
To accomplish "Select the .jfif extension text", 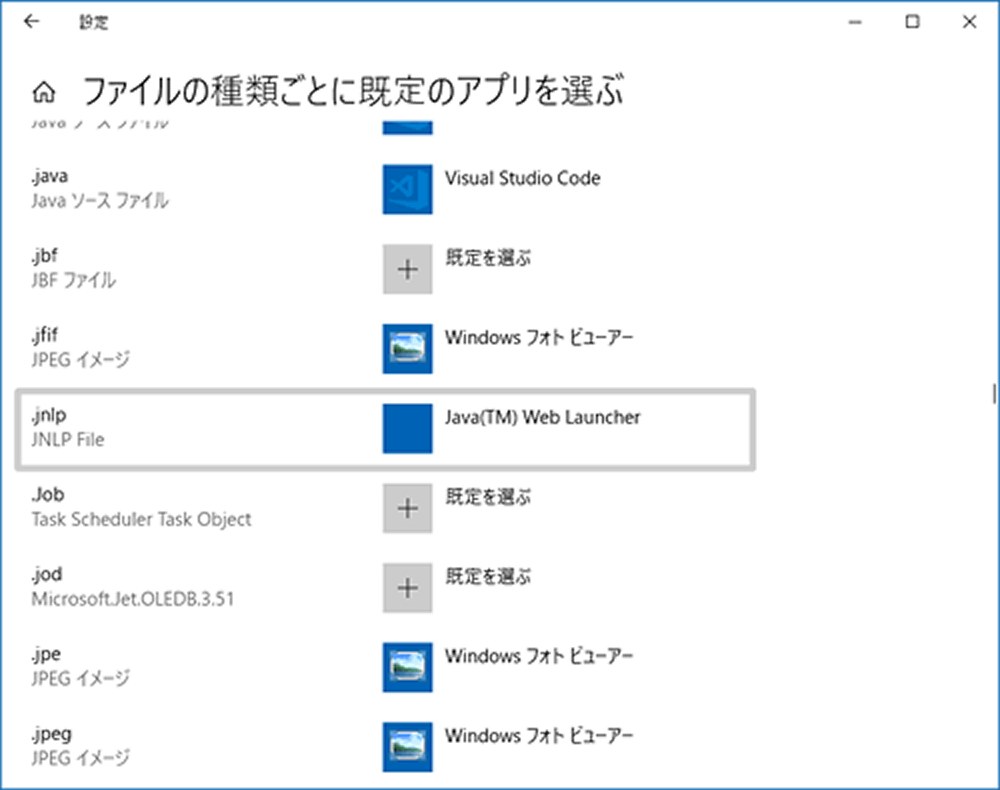I will pyautogui.click(x=45, y=335).
